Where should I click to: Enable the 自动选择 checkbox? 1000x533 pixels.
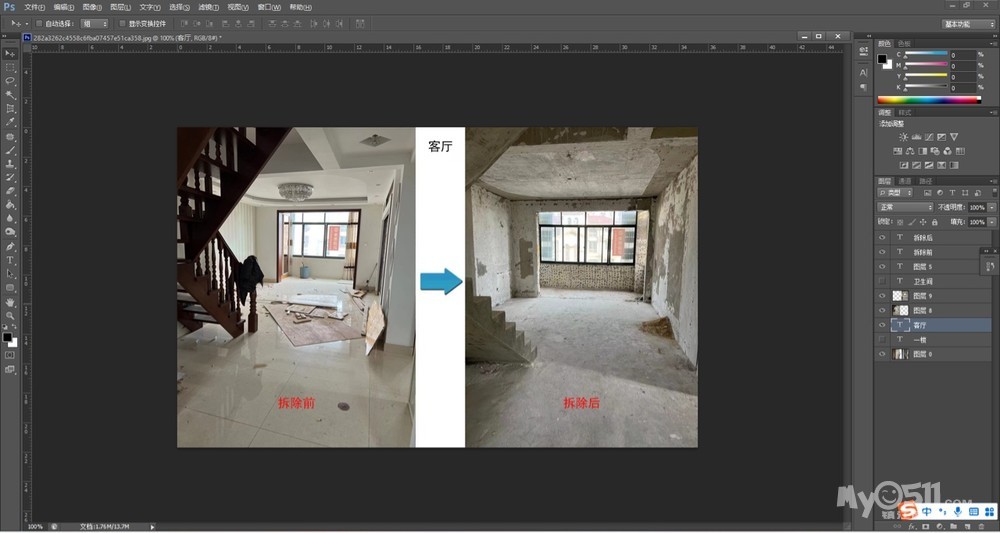point(39,23)
